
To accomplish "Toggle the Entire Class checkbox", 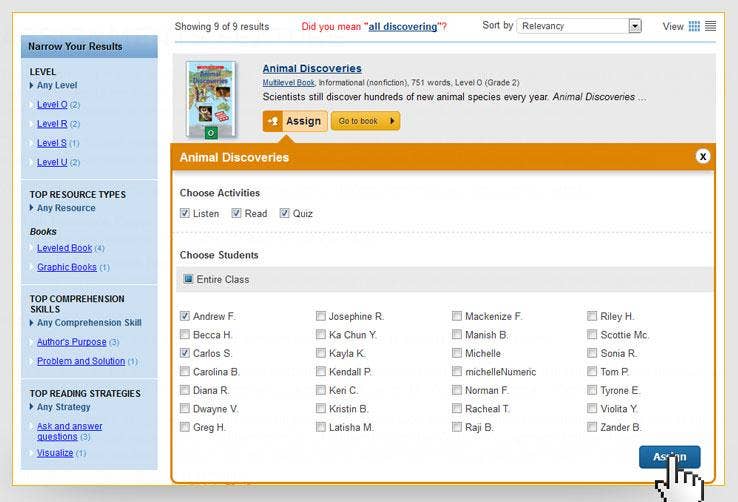I will pyautogui.click(x=188, y=279).
